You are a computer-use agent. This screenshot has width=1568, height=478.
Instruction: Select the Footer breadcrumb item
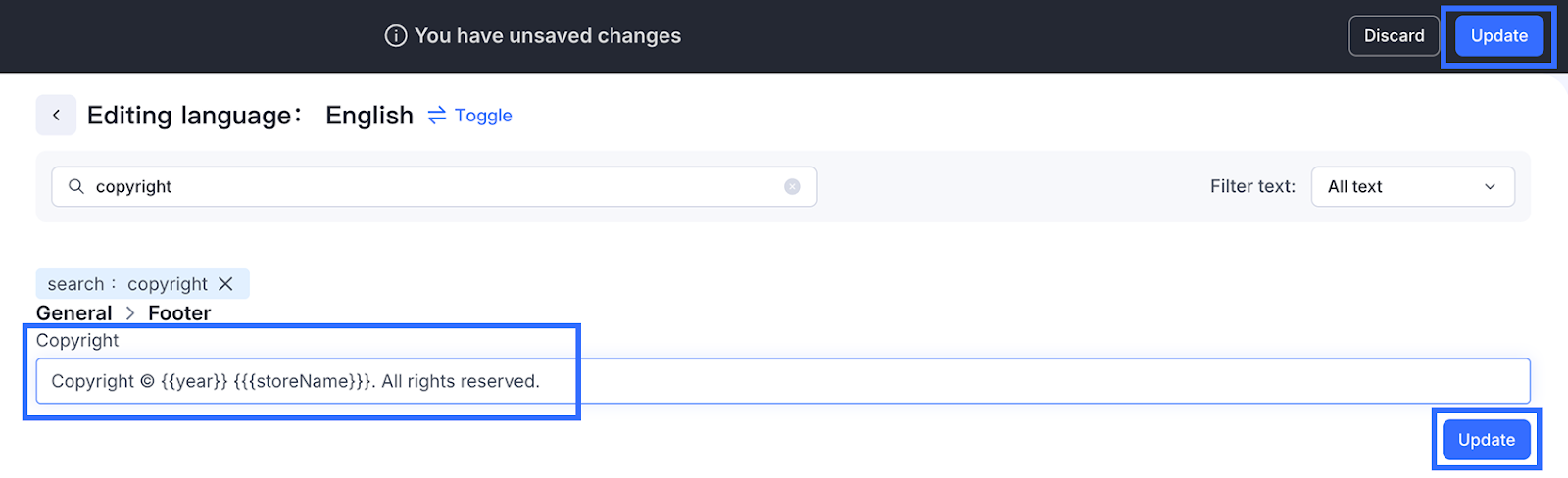[x=179, y=313]
